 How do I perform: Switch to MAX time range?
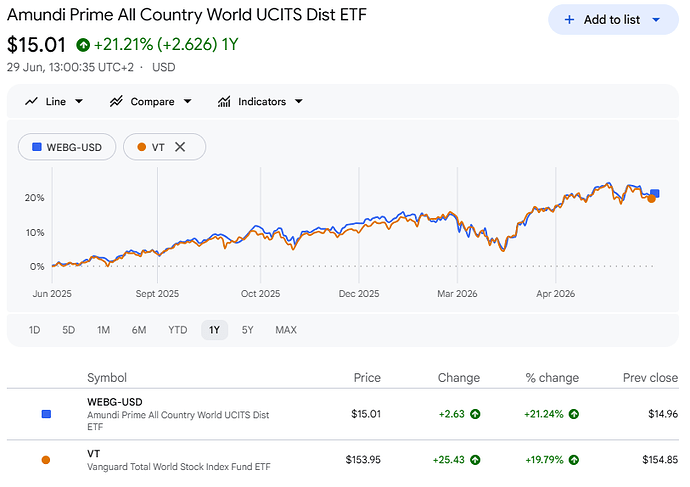click(x=286, y=330)
